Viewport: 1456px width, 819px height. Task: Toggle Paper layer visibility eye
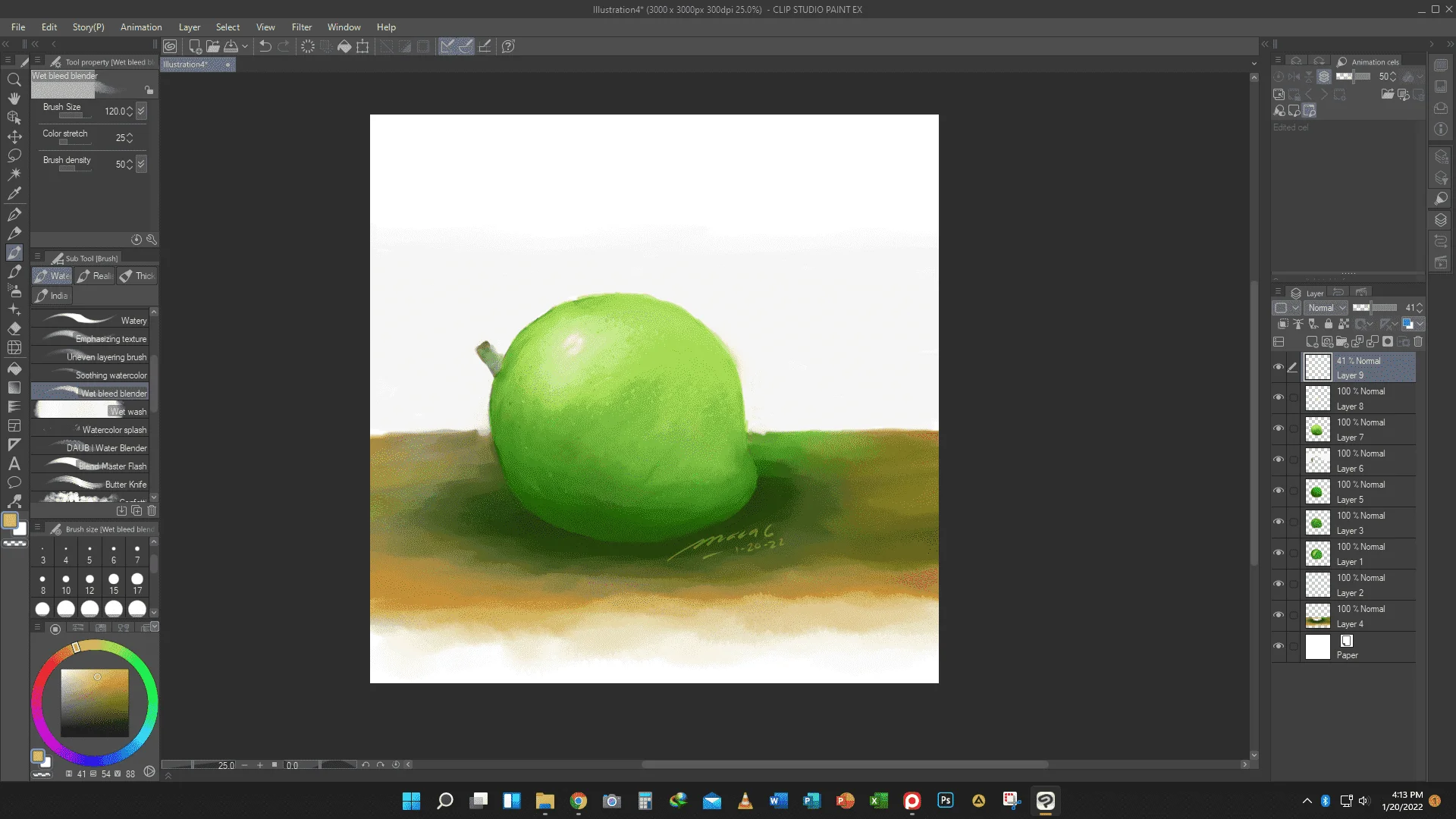[1279, 646]
